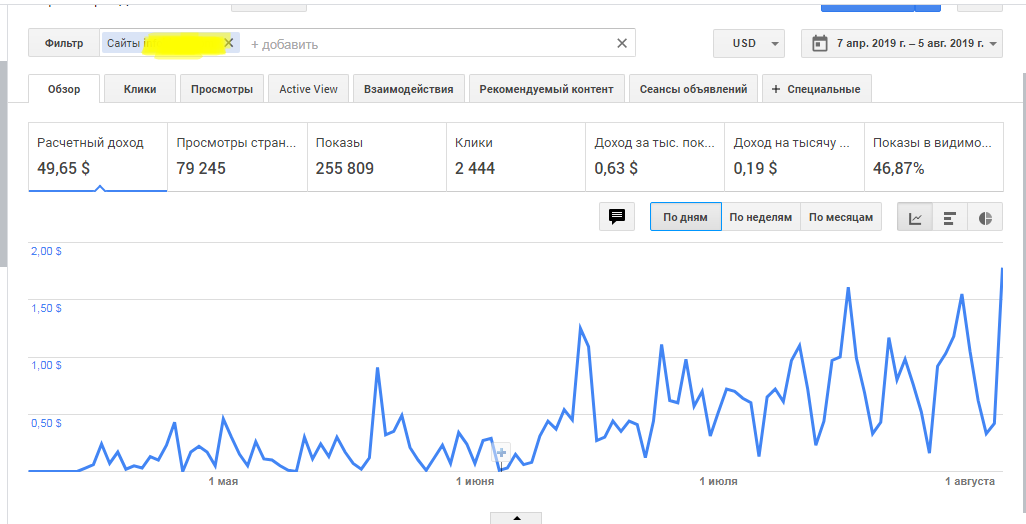Click the 1 июля axis label
The width and height of the screenshot is (1026, 524).
click(718, 481)
